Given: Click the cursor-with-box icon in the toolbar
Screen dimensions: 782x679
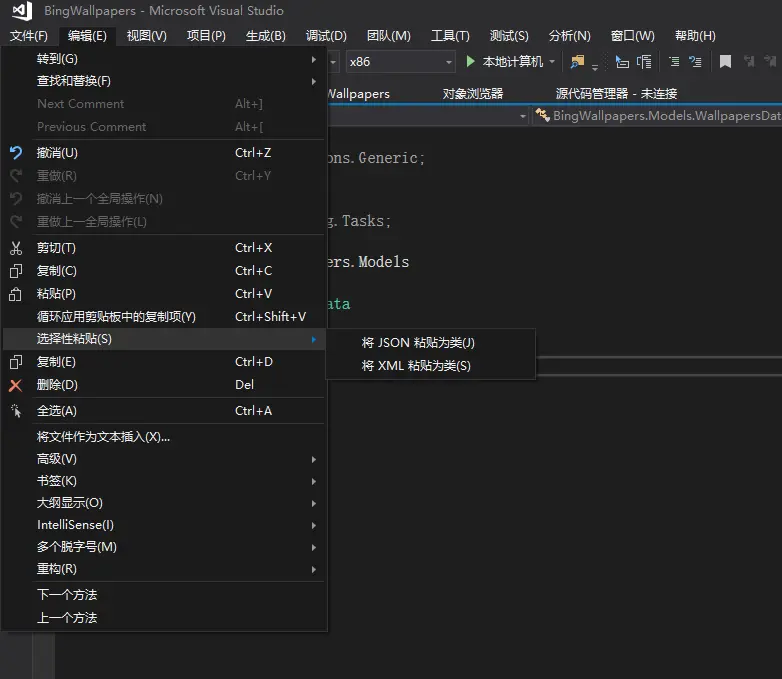Looking at the screenshot, I should pos(622,62).
